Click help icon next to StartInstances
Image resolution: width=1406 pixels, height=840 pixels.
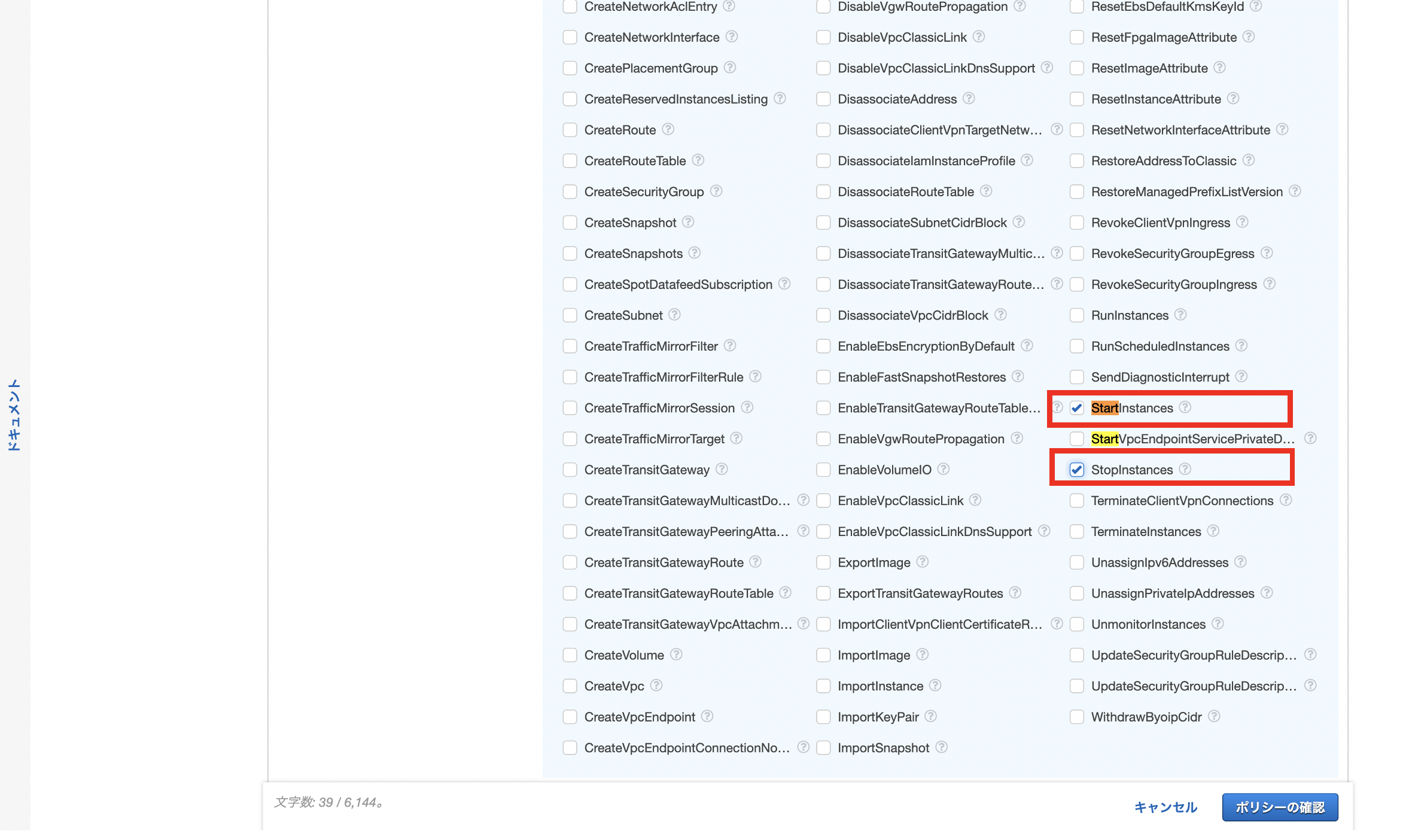(1185, 407)
